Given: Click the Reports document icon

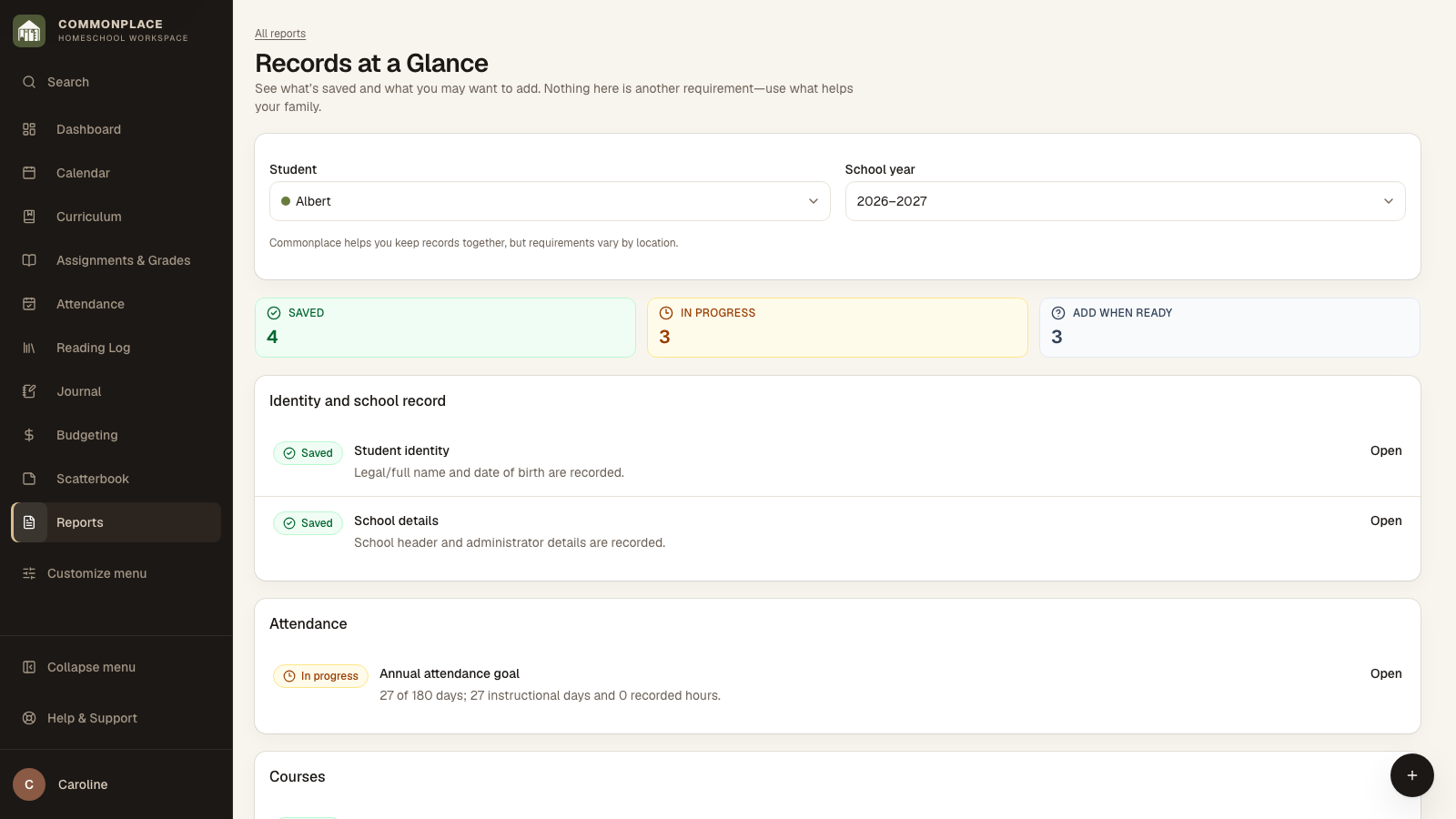Looking at the screenshot, I should 29,522.
